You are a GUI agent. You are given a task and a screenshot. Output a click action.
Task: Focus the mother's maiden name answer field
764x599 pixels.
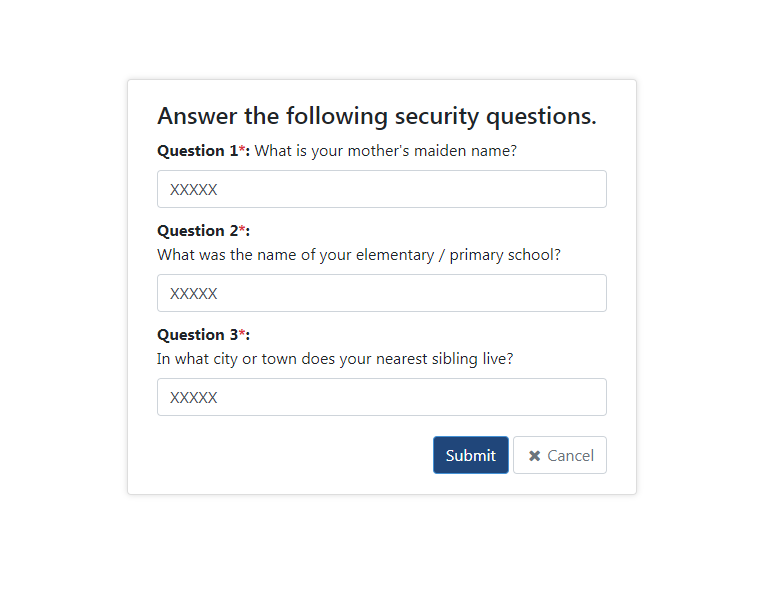382,189
